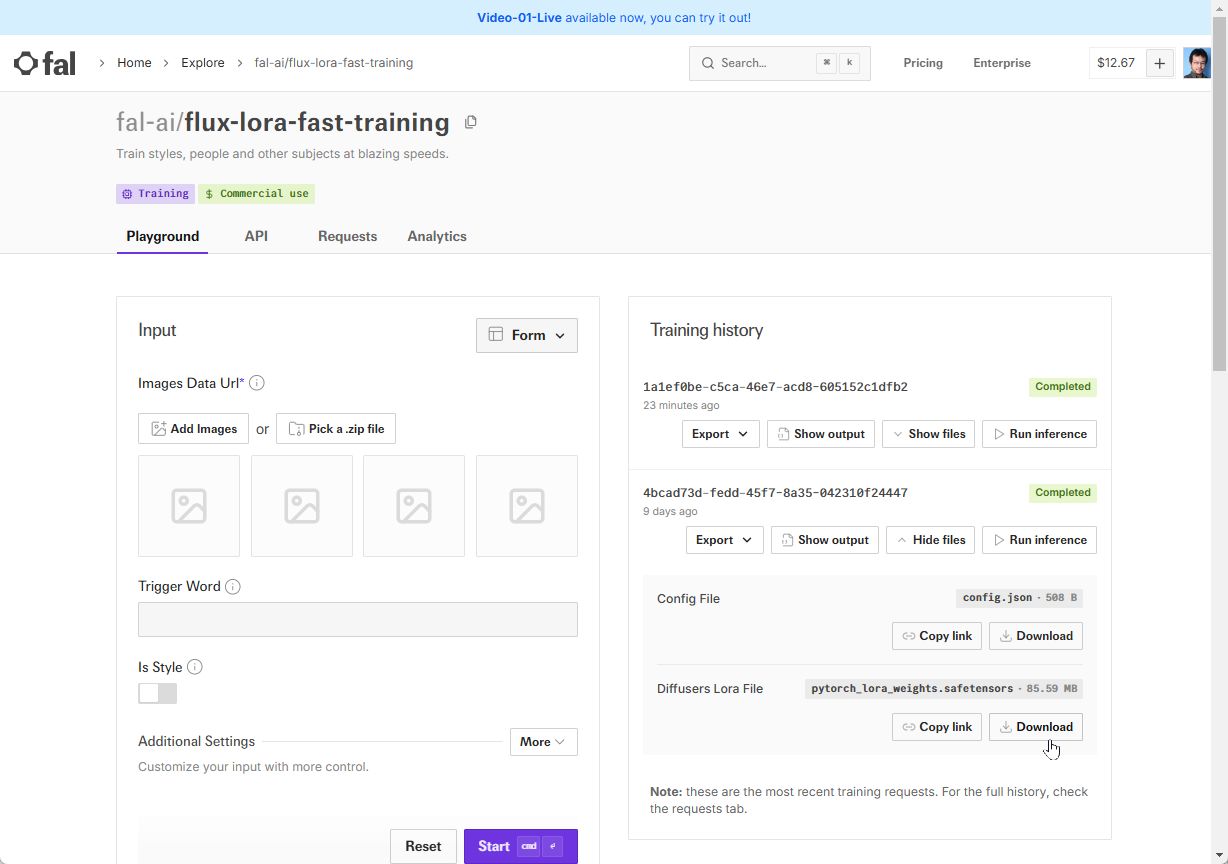Image resolution: width=1228 pixels, height=864 pixels.
Task: Open Export dropdown for 1a1ef0be training
Action: click(x=720, y=434)
